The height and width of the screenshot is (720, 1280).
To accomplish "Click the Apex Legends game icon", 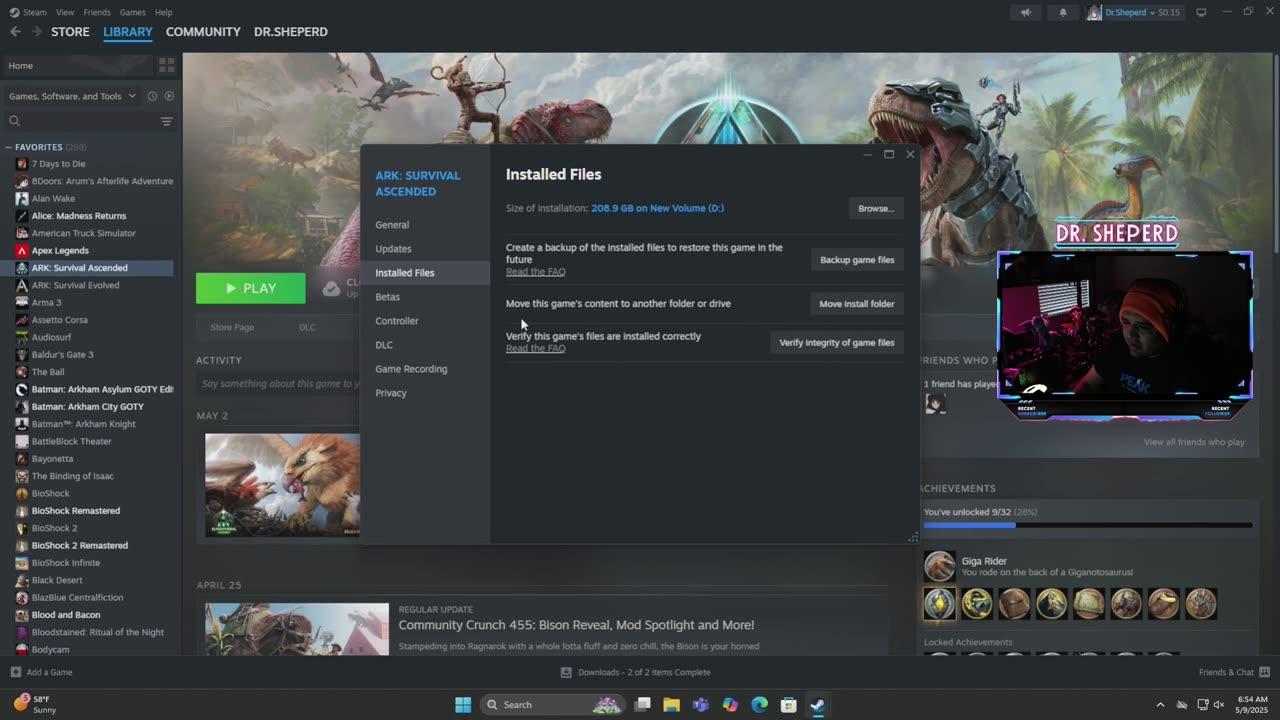I will (x=22, y=250).
